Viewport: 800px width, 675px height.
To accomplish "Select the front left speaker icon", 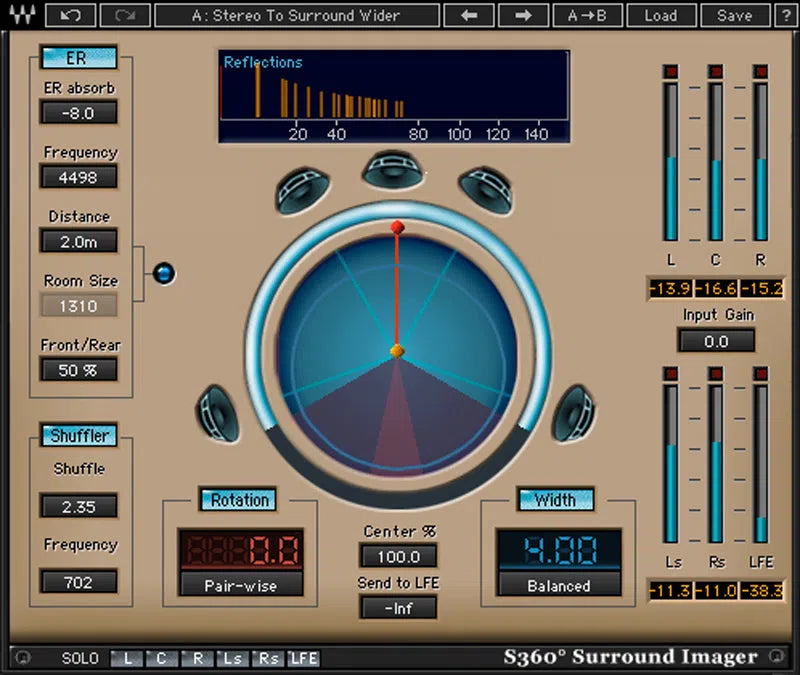I will (x=300, y=186).
